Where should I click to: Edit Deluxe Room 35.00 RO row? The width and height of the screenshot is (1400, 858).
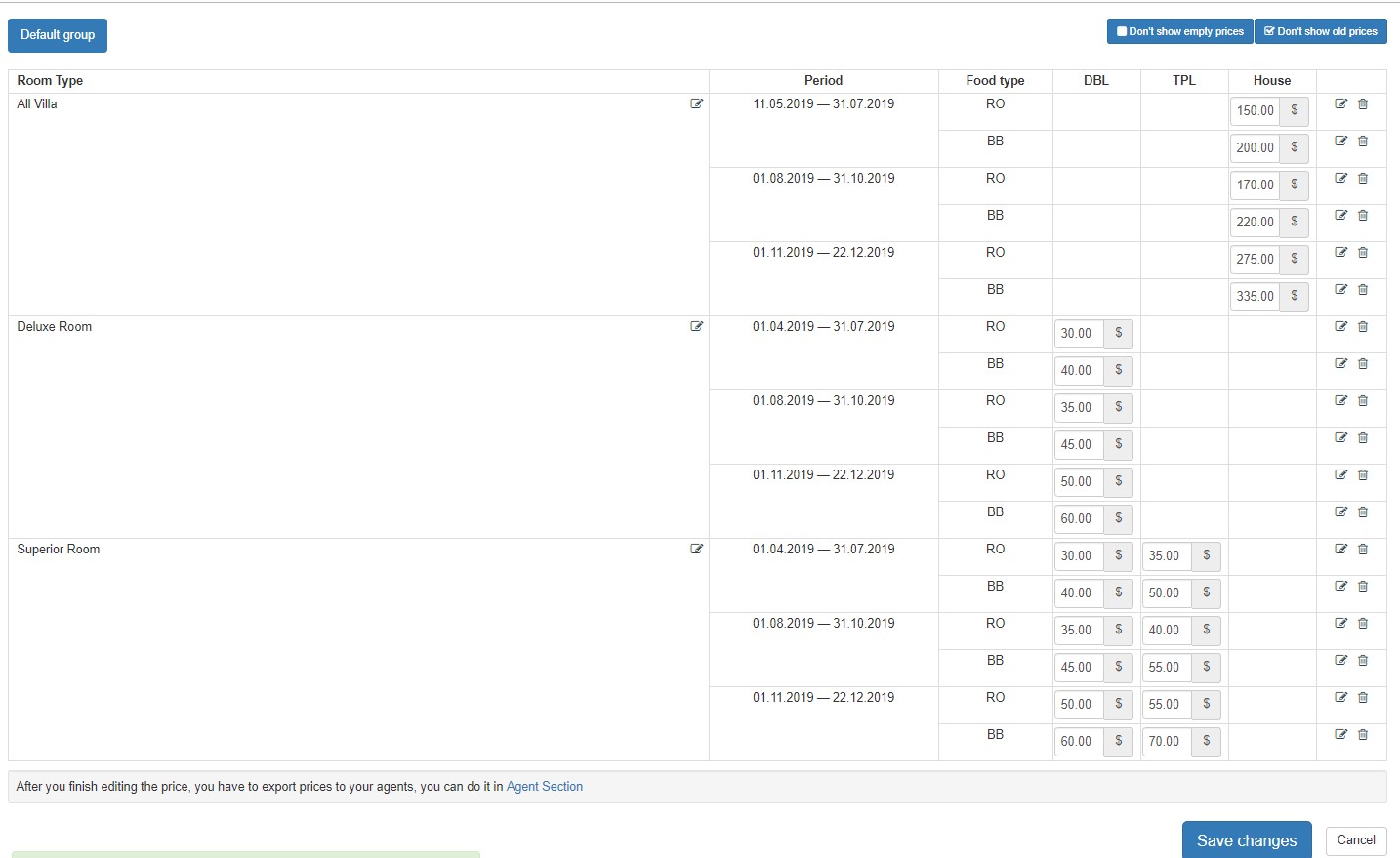pyautogui.click(x=1340, y=400)
